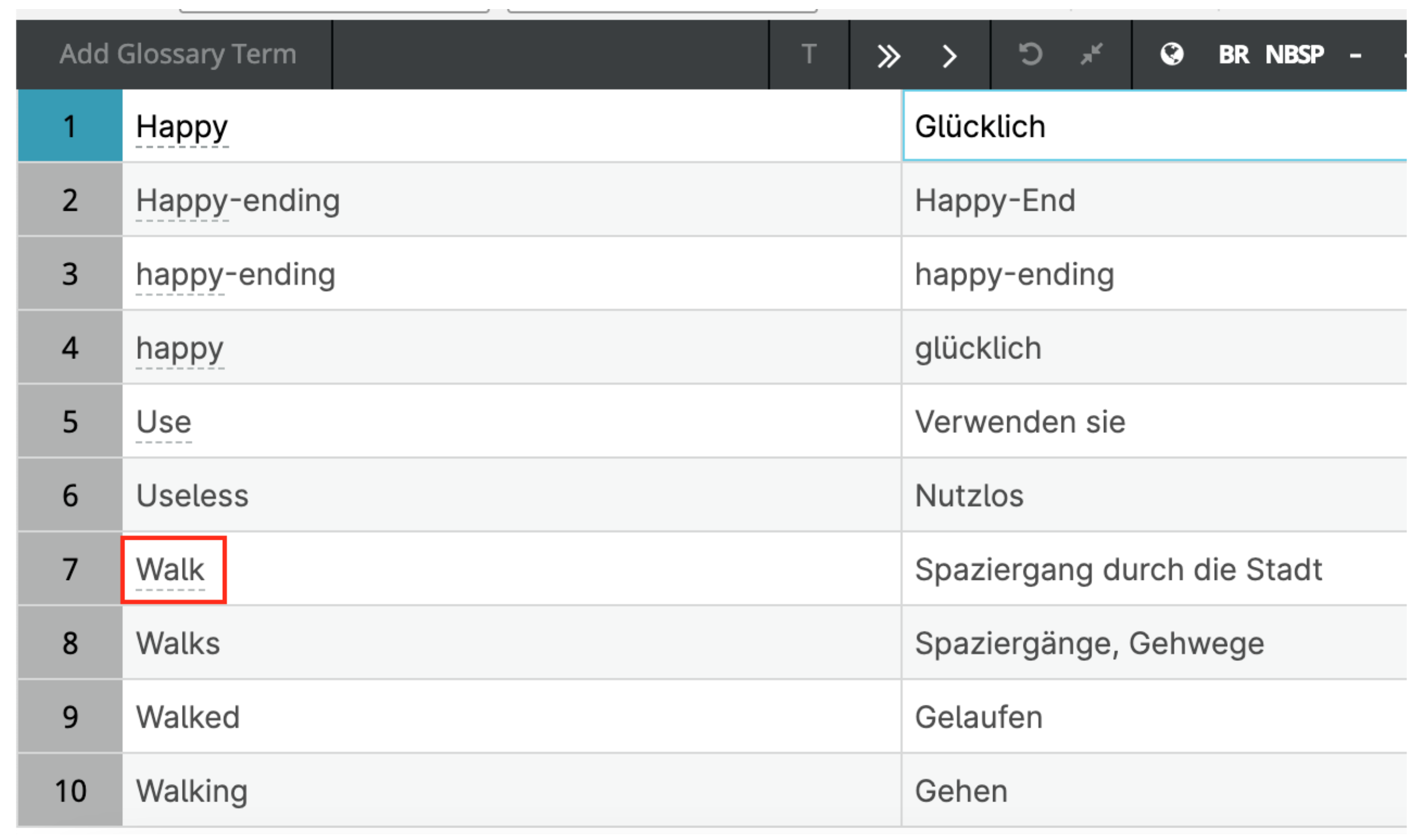
Task: Click the single chevron next icon
Action: [x=950, y=56]
